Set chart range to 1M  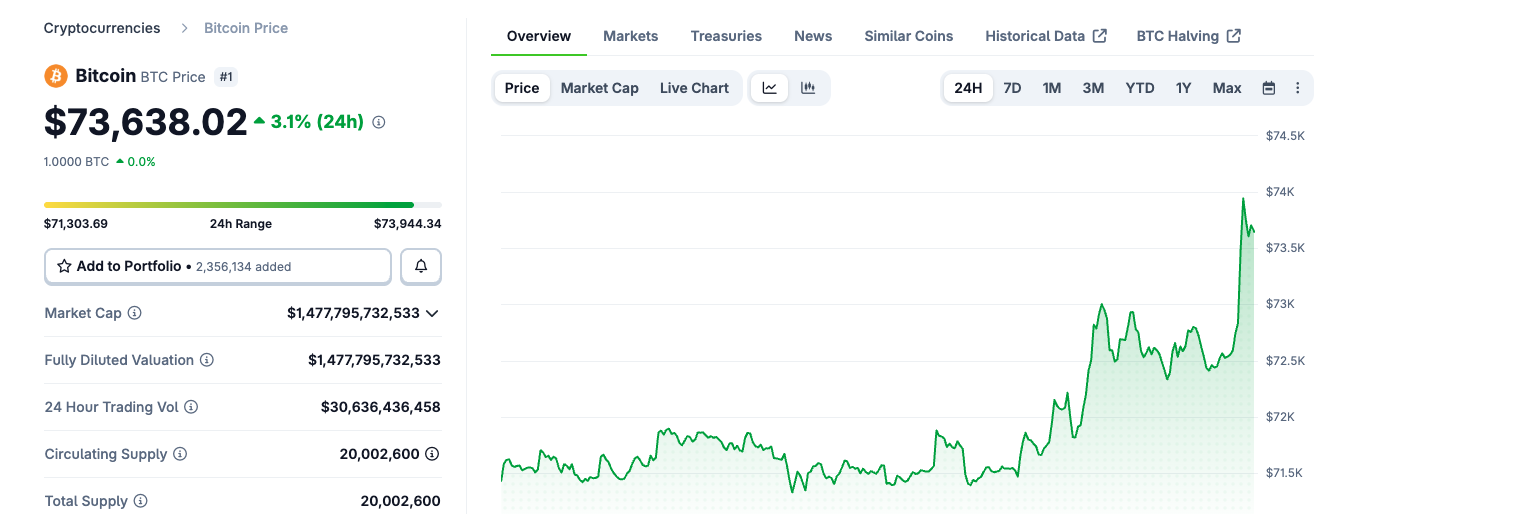pyautogui.click(x=1052, y=88)
